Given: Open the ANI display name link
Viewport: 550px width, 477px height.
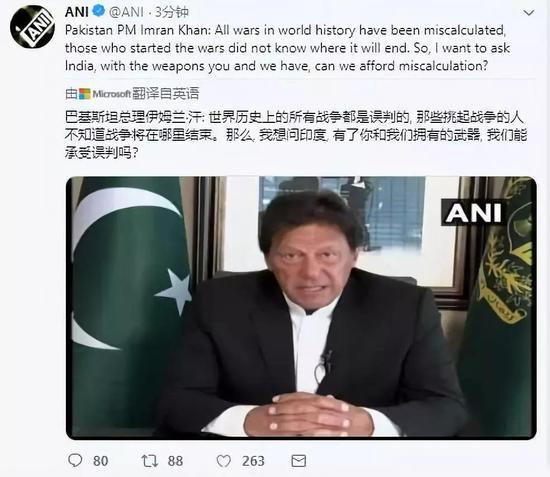Looking at the screenshot, I should (x=76, y=12).
